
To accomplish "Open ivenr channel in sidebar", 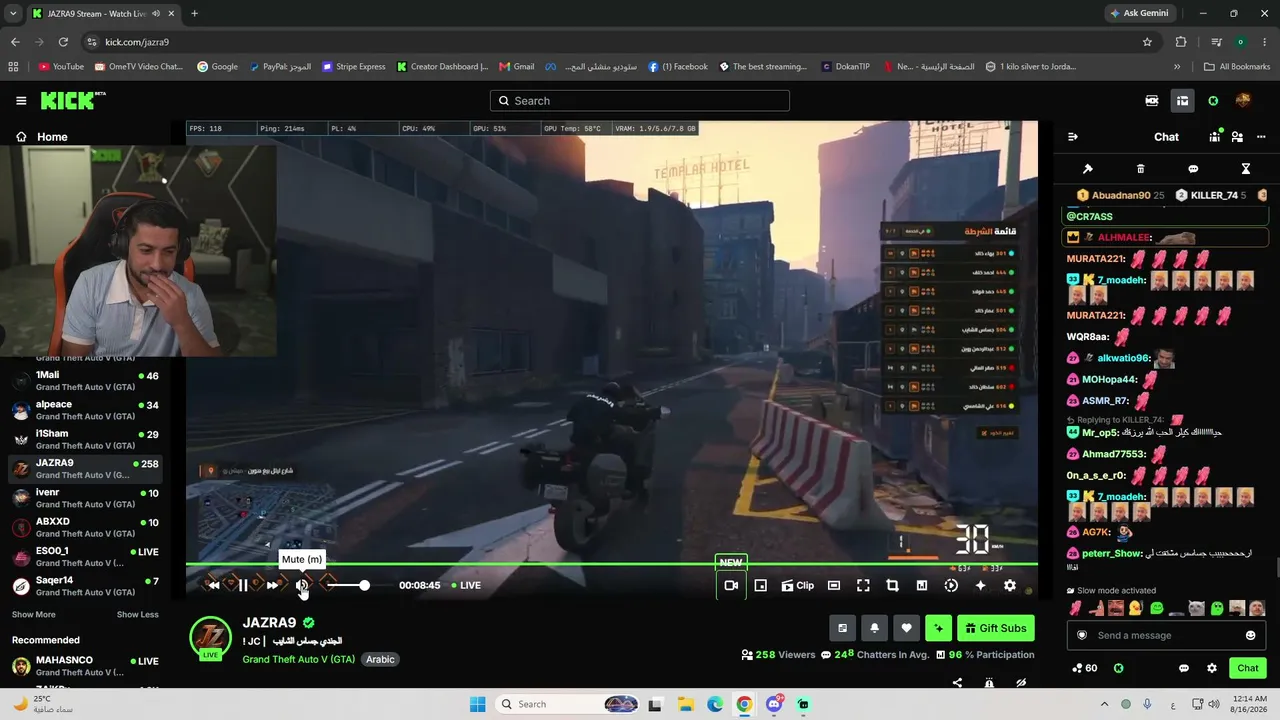I will coord(84,498).
